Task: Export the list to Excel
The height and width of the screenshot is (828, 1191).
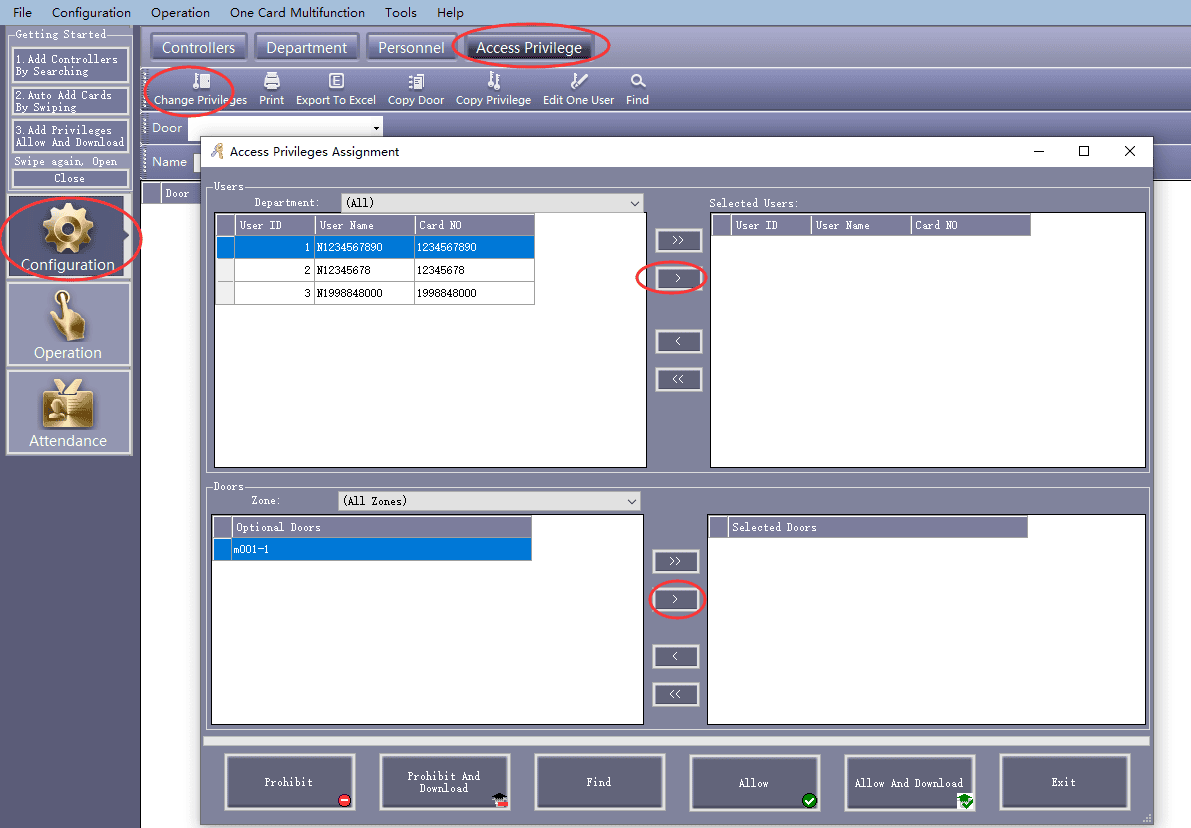Action: [336, 90]
